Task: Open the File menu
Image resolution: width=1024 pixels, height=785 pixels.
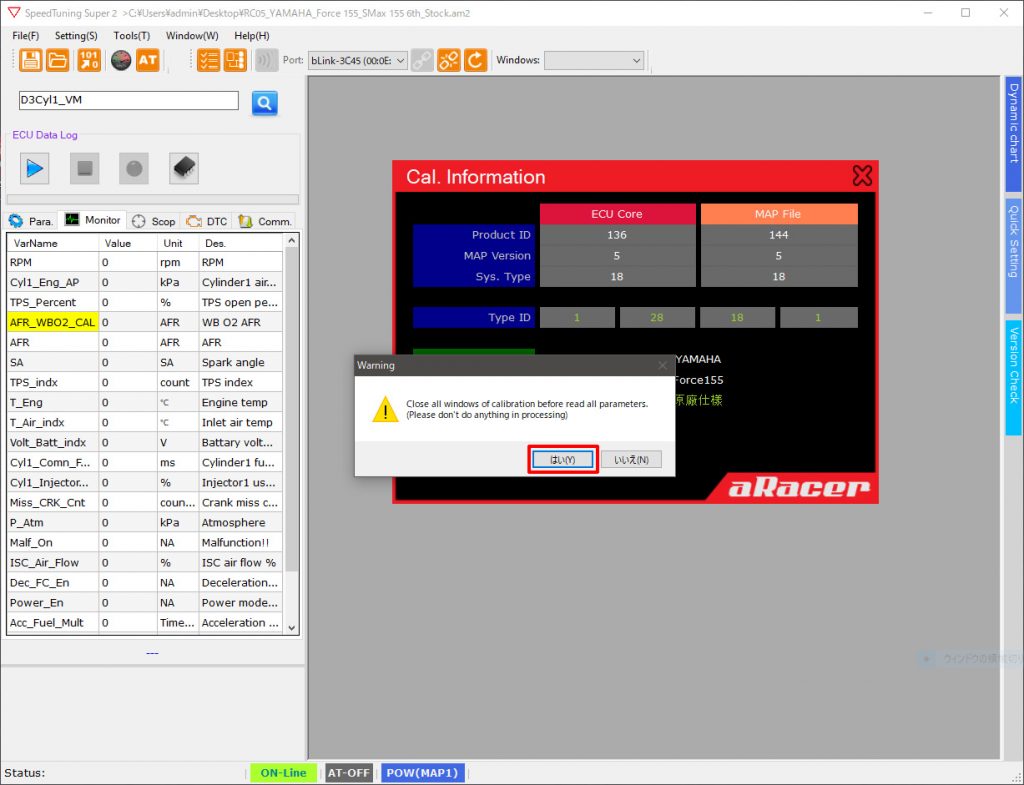Action: [x=25, y=36]
